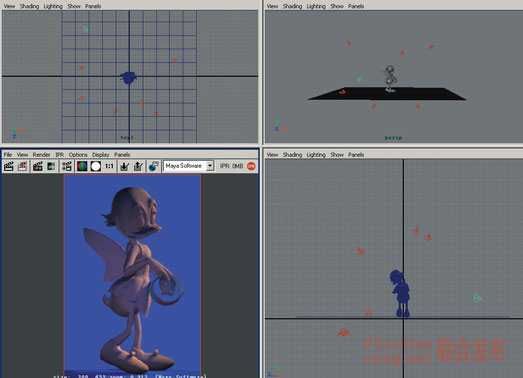Screen dimensions: 523x378
Task: Click the blue render diagnostics icon
Action: [x=153, y=166]
